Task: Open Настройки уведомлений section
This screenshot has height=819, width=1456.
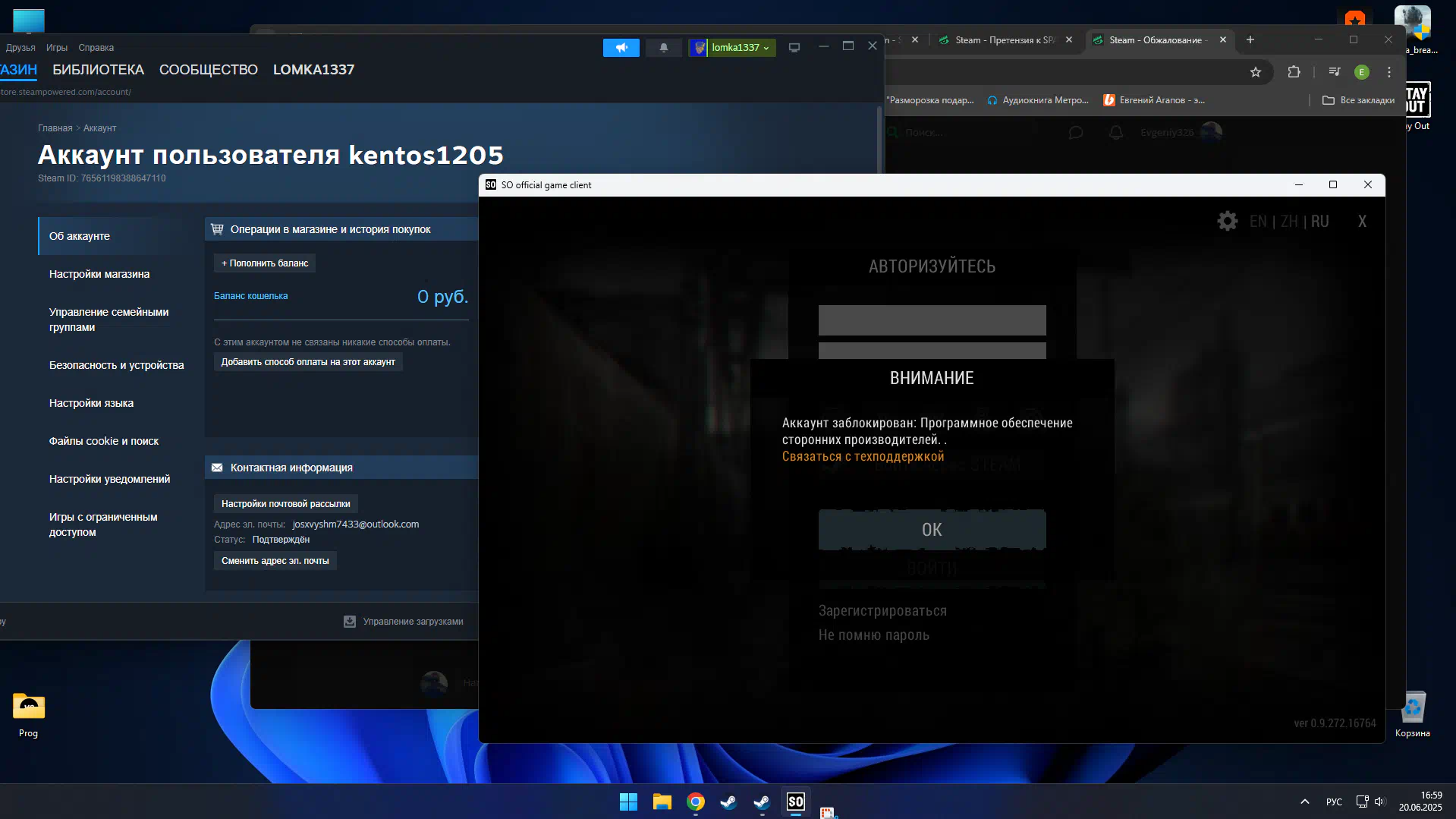Action: click(109, 479)
